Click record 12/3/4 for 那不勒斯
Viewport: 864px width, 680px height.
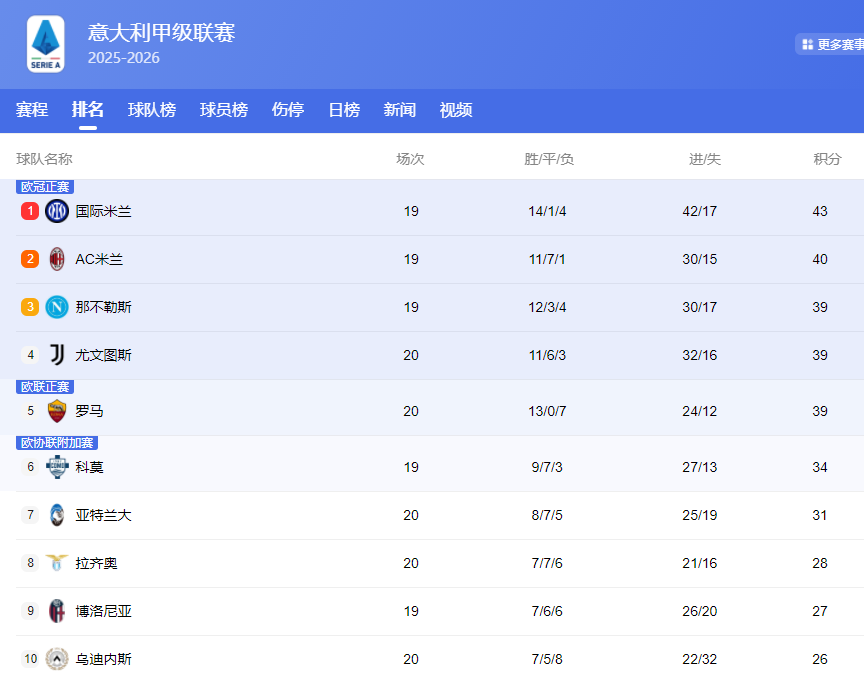547,307
